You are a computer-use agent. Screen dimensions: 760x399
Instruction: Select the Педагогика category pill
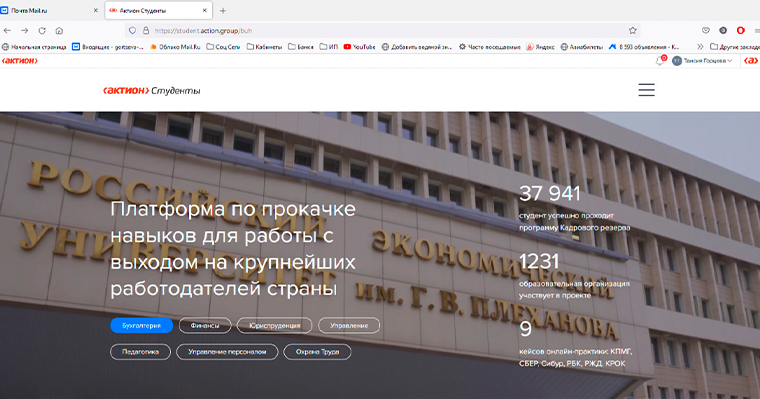click(141, 352)
